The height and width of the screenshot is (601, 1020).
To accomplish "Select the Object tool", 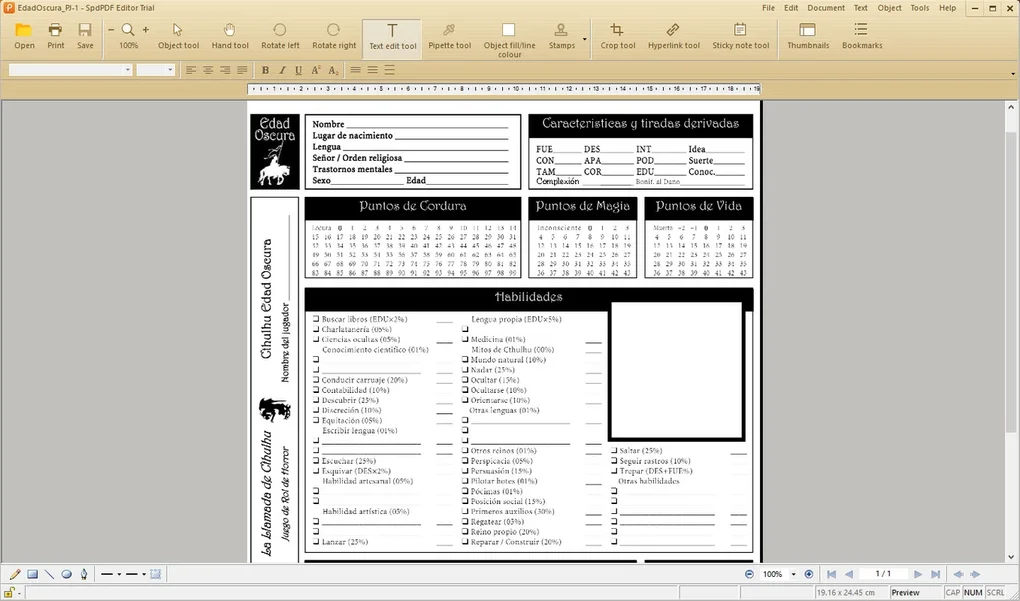I will click(x=178, y=36).
